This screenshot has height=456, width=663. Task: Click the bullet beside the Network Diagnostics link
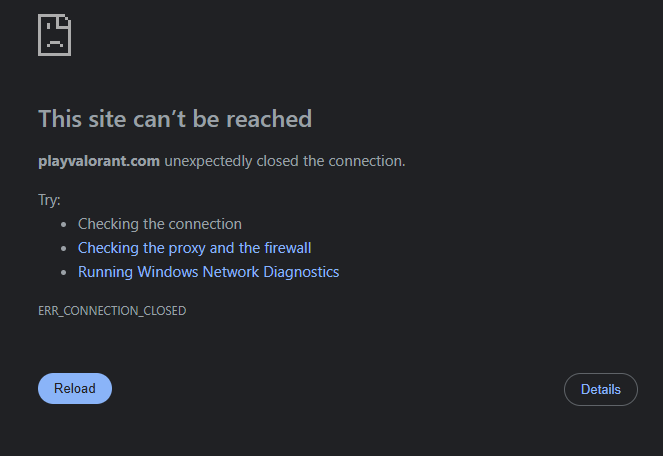[x=63, y=273]
